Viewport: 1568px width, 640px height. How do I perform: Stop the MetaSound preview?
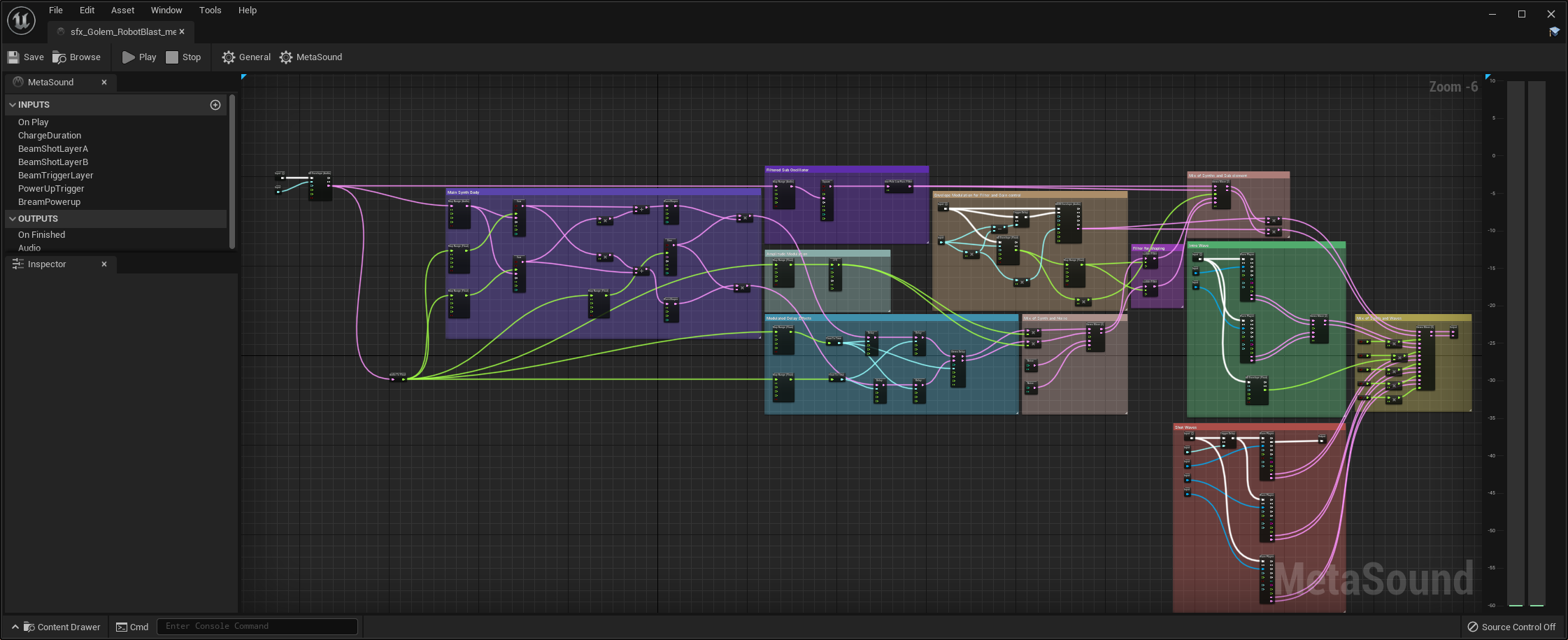coord(183,57)
